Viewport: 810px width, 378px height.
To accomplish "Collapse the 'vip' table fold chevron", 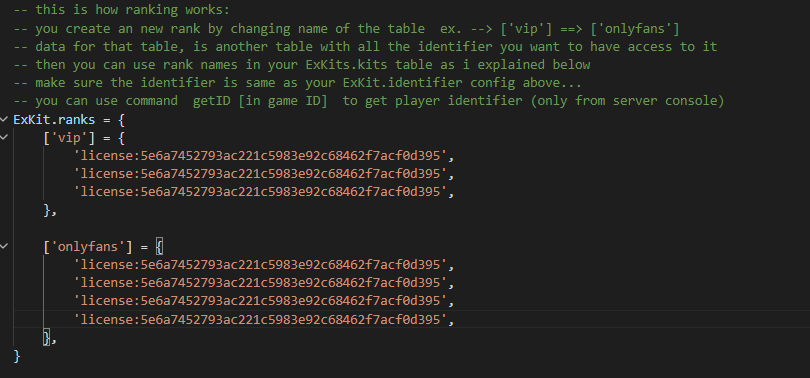I will click(4, 137).
